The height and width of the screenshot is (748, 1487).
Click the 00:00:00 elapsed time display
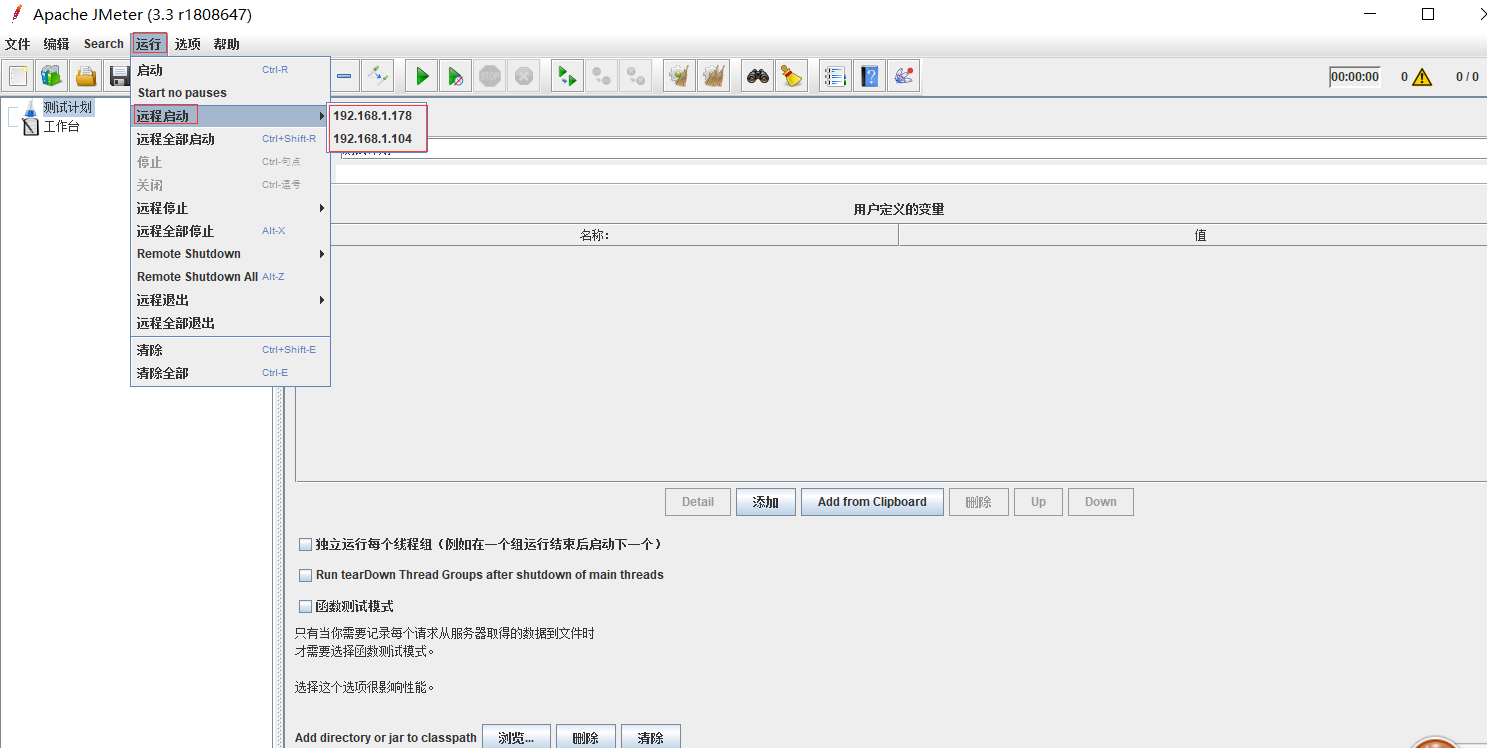pyautogui.click(x=1355, y=77)
